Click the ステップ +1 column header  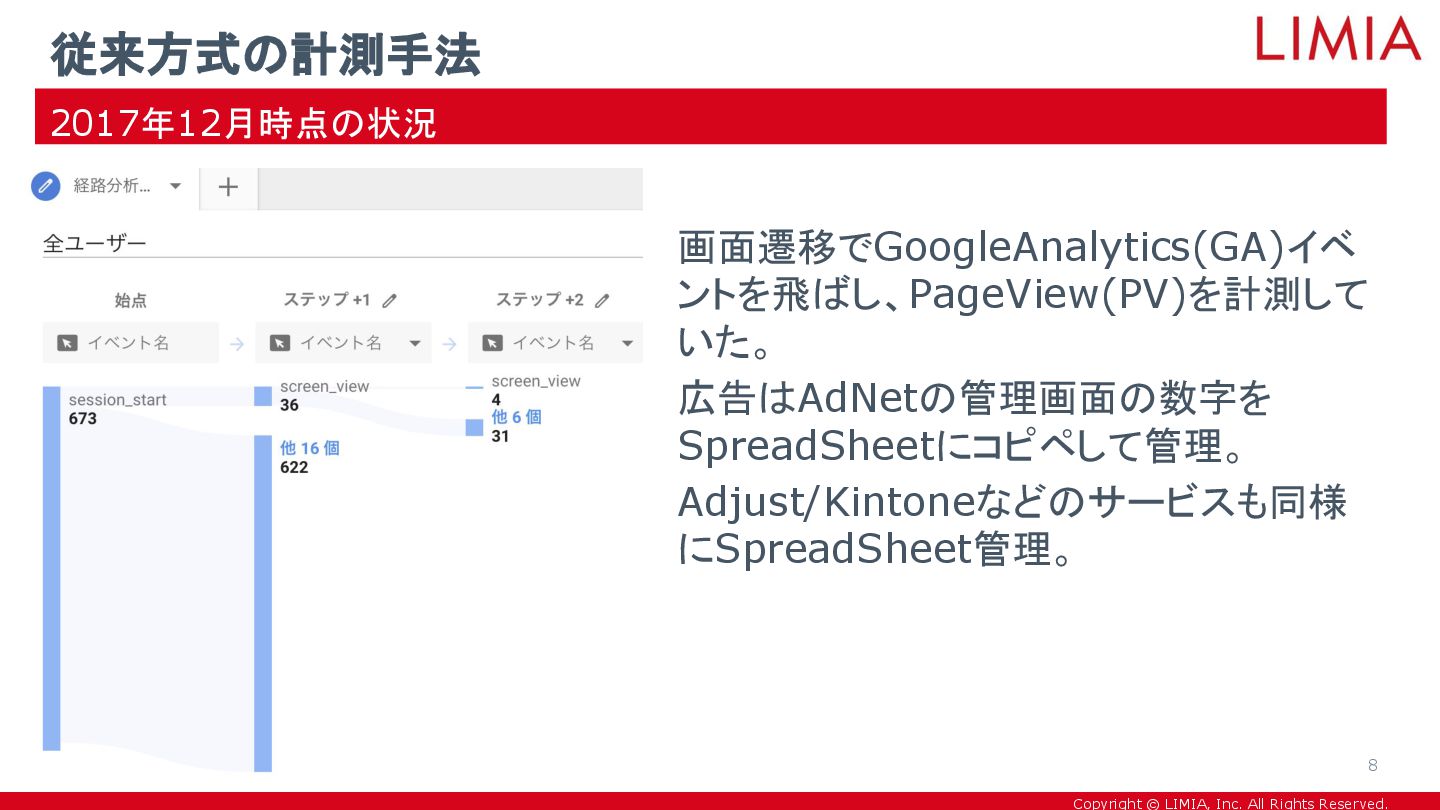pyautogui.click(x=326, y=300)
